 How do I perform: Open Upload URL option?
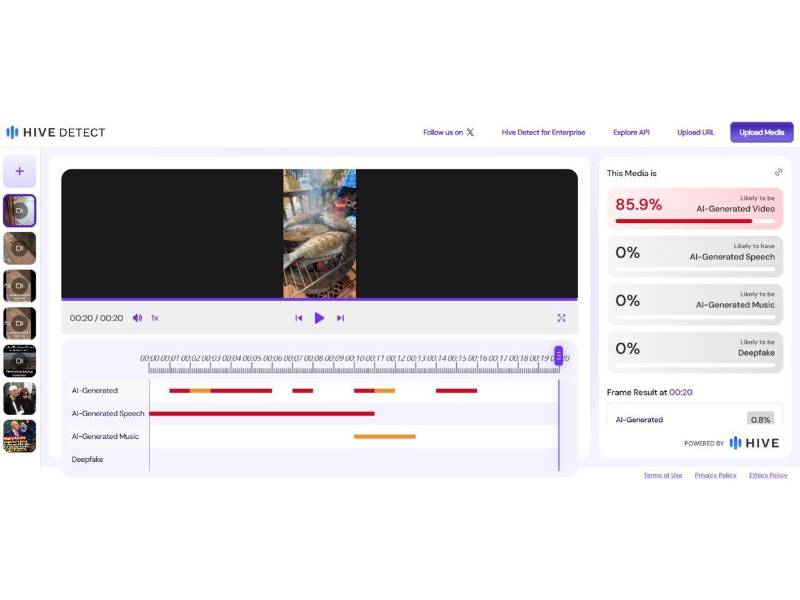(695, 132)
